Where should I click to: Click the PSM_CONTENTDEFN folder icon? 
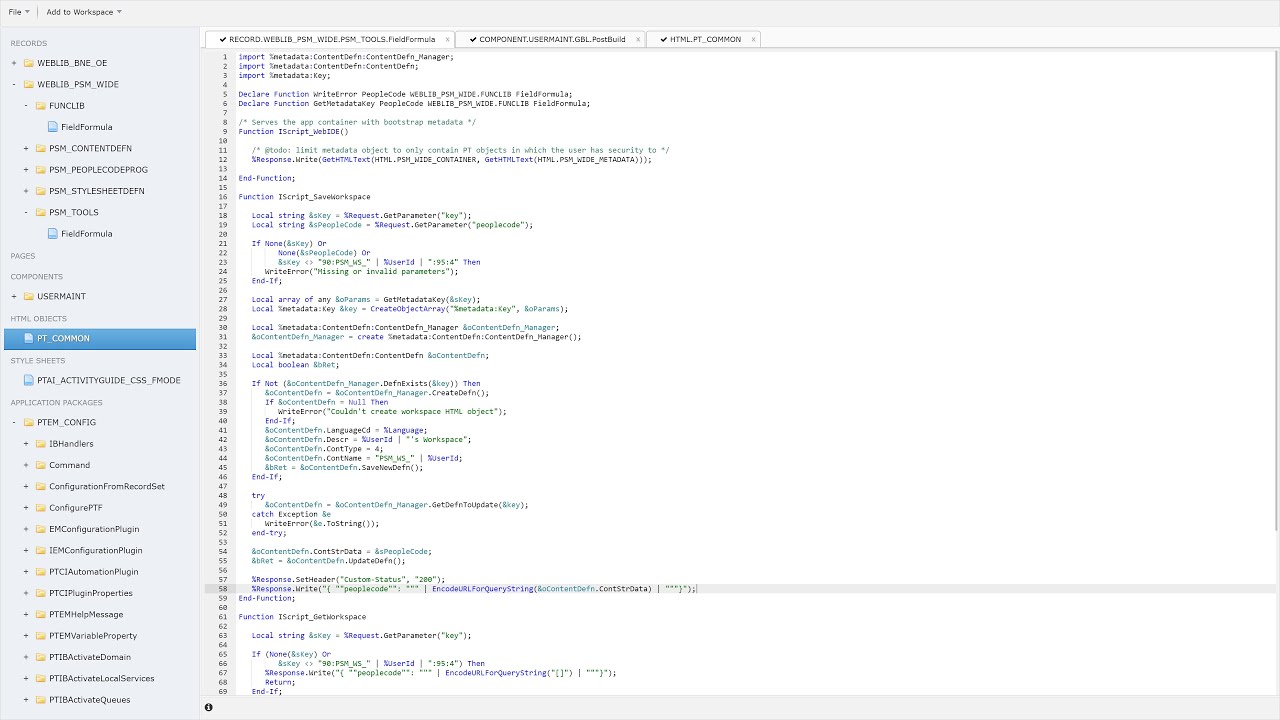pos(40,148)
